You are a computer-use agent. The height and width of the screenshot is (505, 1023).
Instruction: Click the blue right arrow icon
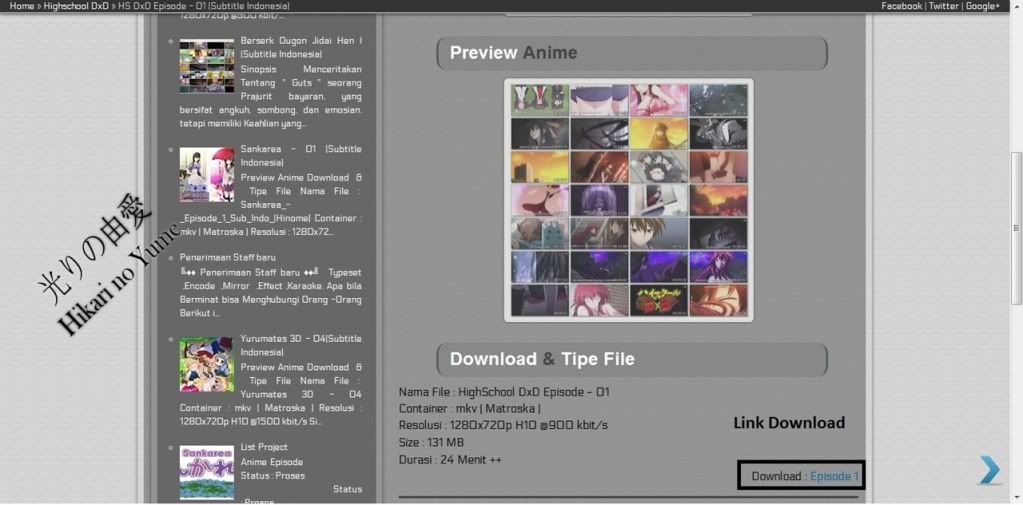tap(989, 469)
